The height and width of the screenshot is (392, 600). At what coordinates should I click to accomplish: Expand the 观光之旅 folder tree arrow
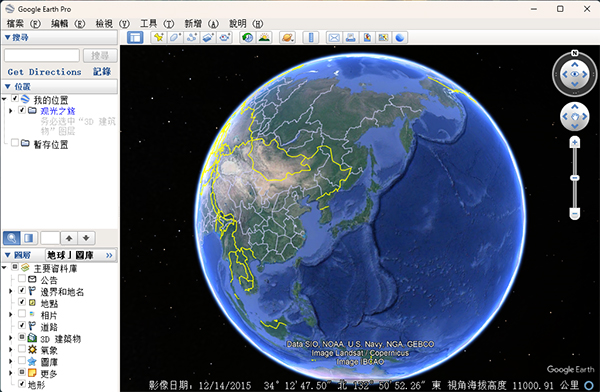point(11,111)
